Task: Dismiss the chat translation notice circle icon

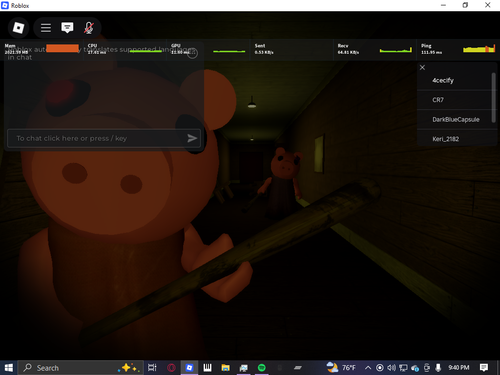Action: tap(192, 53)
